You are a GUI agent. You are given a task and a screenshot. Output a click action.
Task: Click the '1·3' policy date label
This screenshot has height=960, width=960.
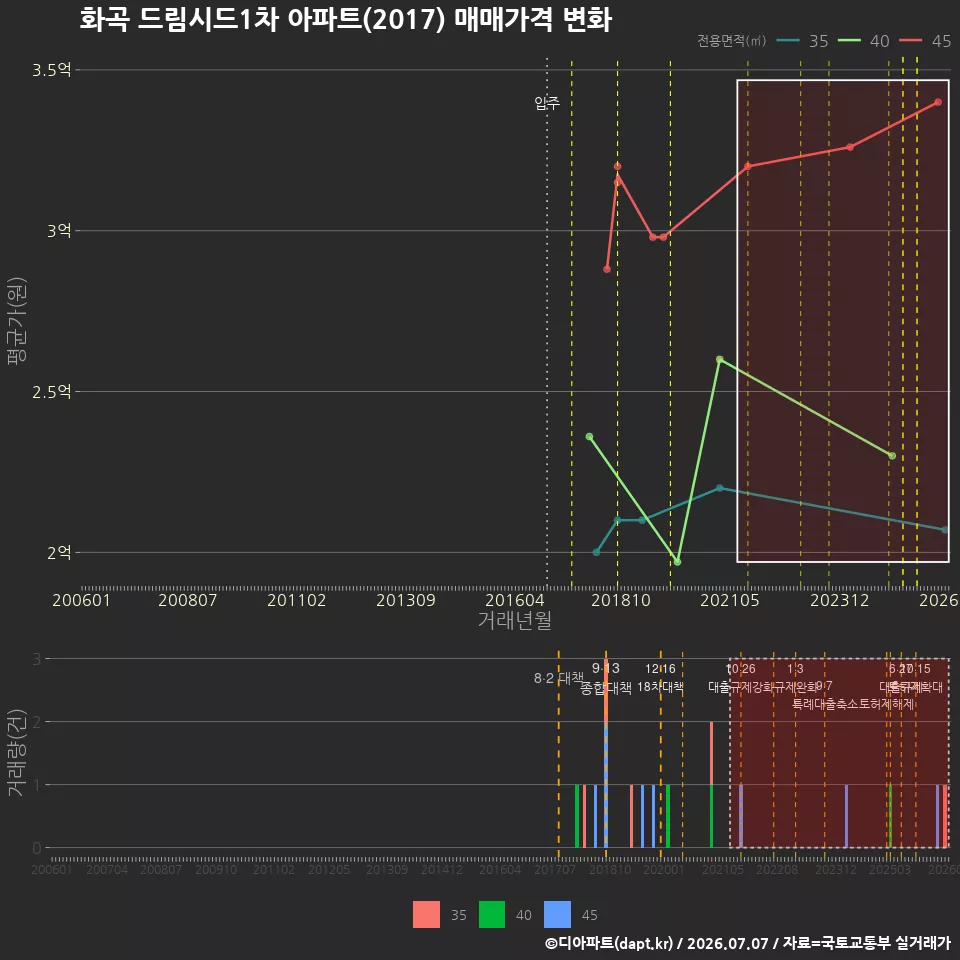(x=795, y=669)
